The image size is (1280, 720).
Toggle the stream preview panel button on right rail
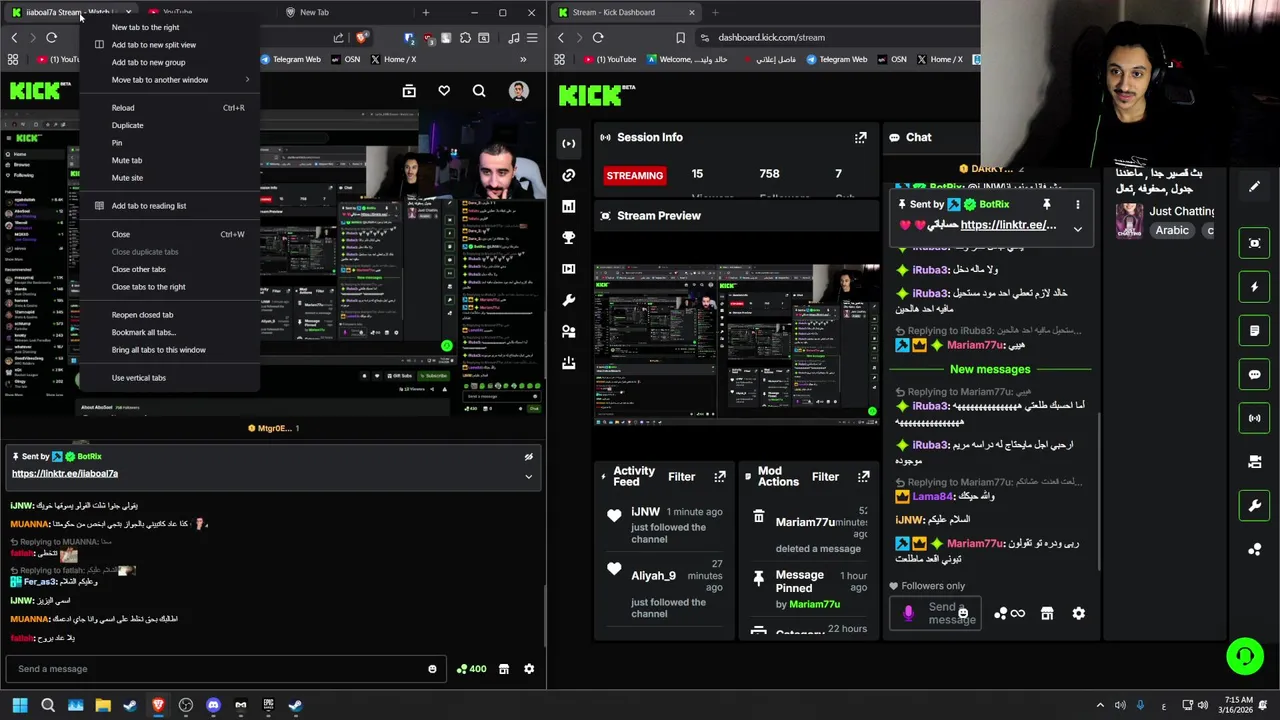[x=1254, y=243]
